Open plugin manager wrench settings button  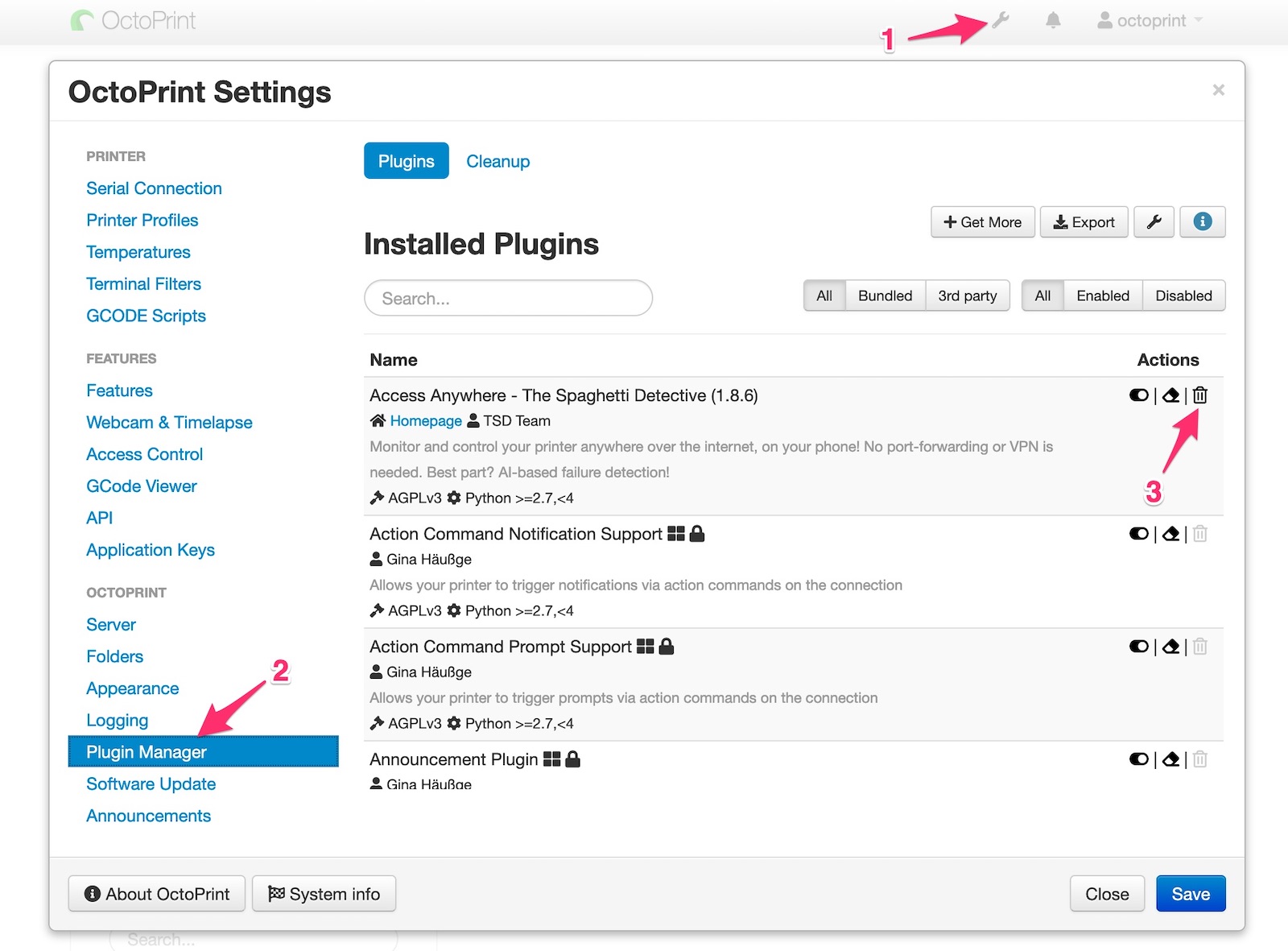pyautogui.click(x=1154, y=222)
